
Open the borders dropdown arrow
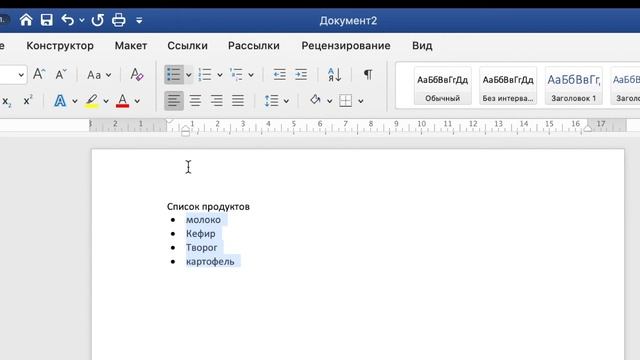pyautogui.click(x=360, y=101)
